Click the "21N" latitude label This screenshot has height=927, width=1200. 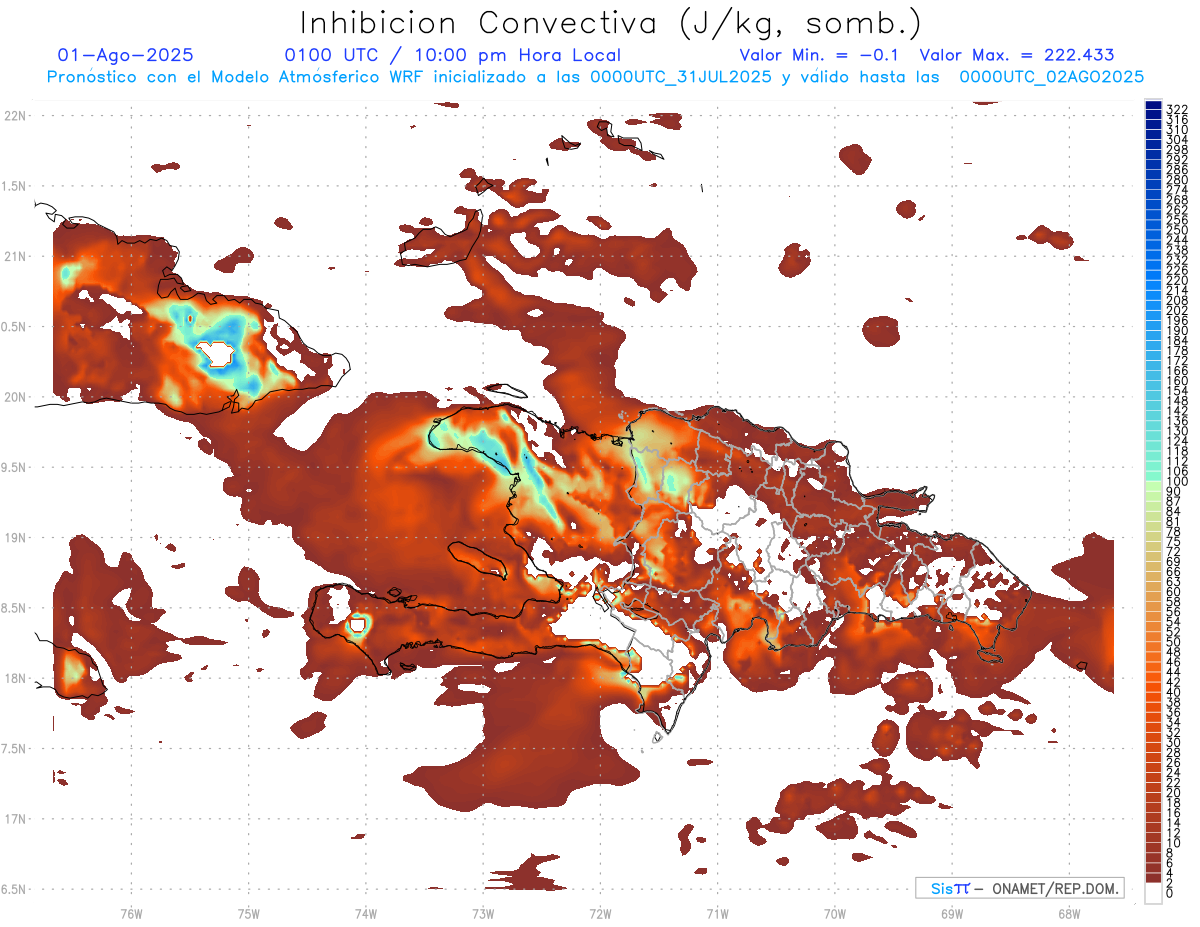[x=15, y=256]
